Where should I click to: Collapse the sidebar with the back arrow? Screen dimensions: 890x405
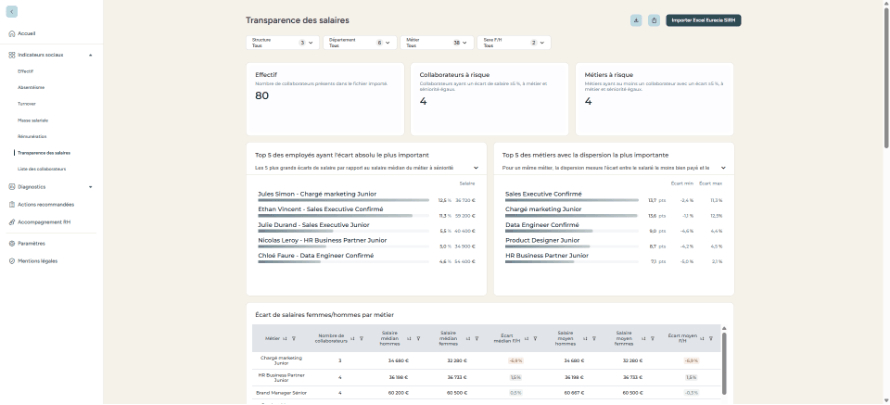click(x=11, y=12)
